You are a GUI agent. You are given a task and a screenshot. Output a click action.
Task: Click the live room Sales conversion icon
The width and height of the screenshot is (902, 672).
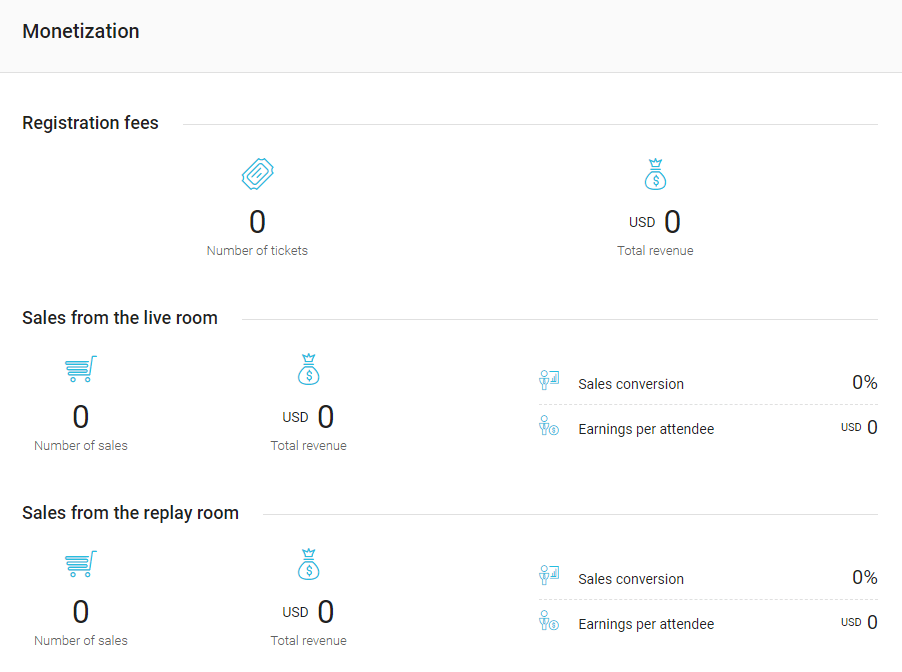pyautogui.click(x=549, y=380)
